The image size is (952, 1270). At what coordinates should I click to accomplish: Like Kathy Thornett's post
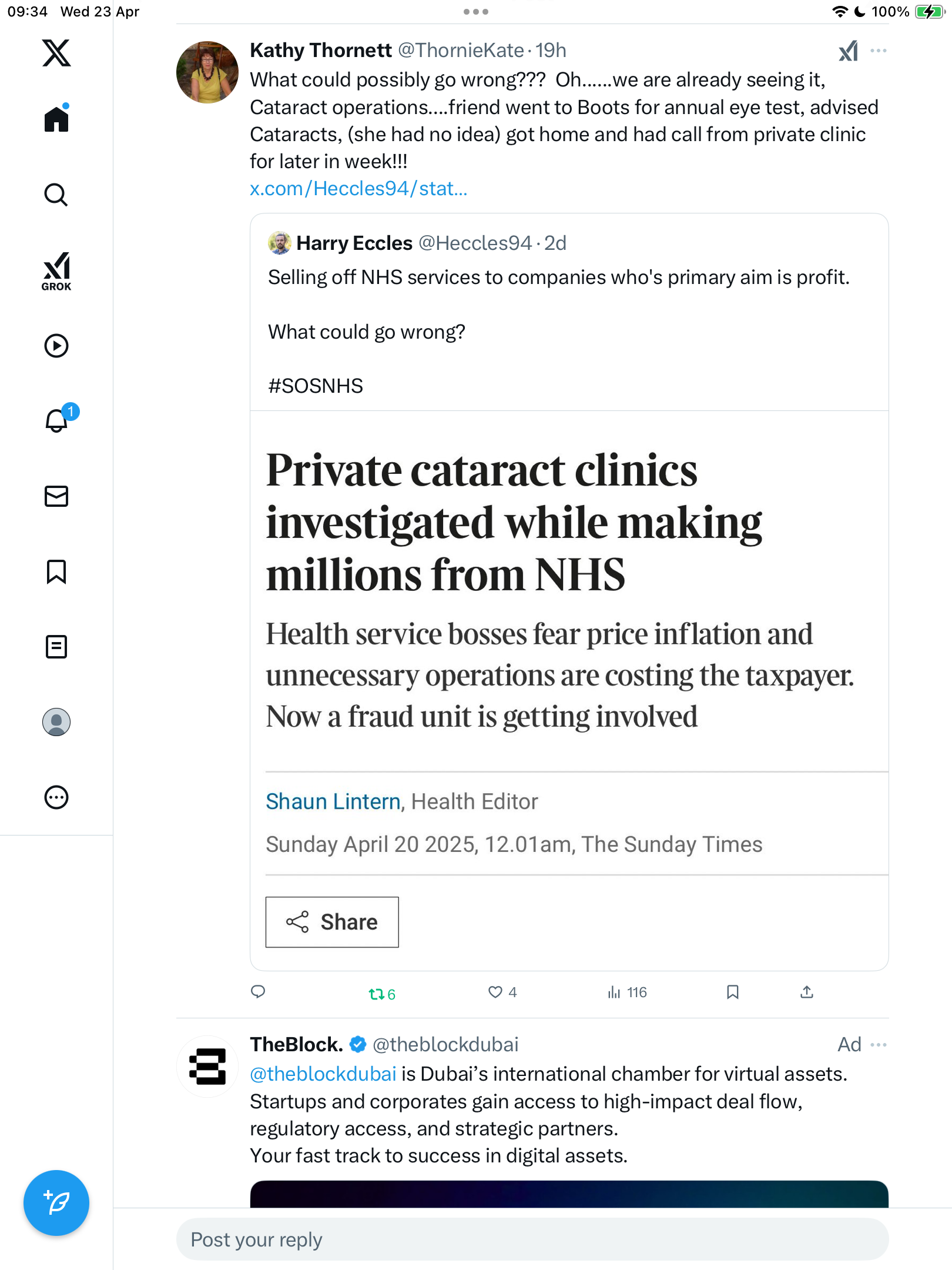pyautogui.click(x=501, y=992)
